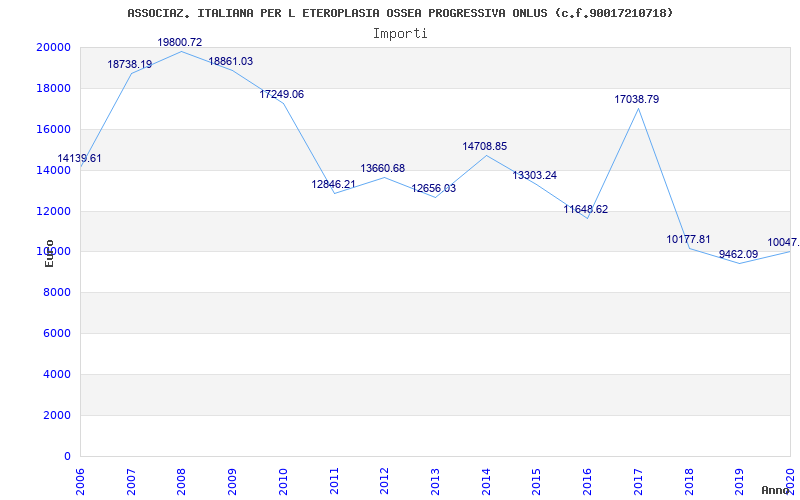Click the 12000 y-axis tick label

pos(54,211)
